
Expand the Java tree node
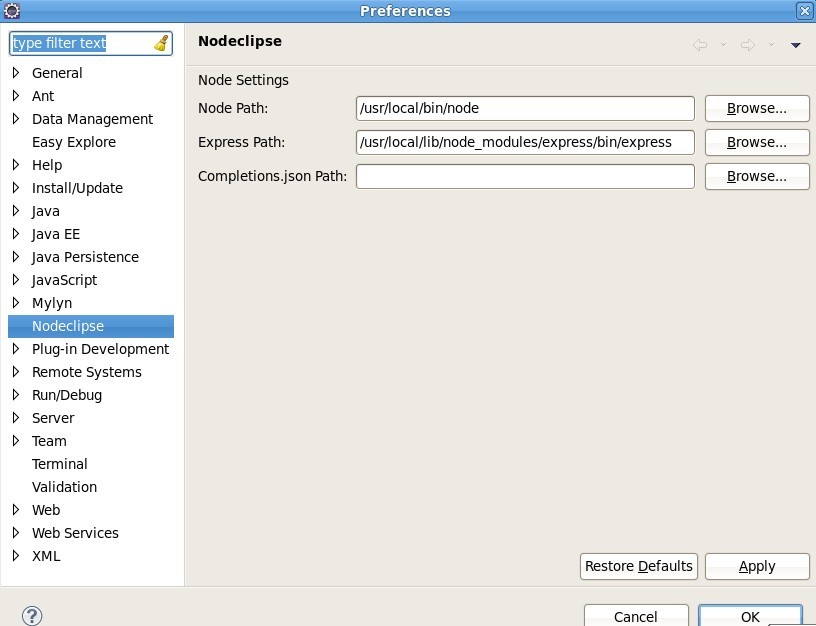pos(16,211)
